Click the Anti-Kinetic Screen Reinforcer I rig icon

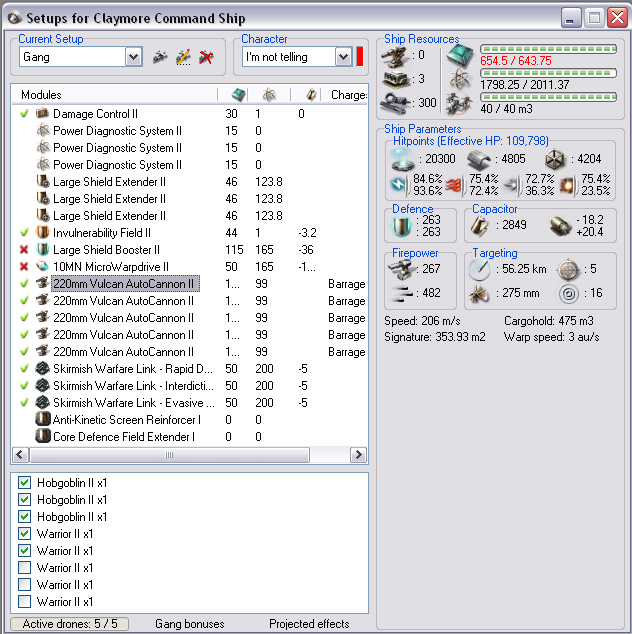click(42, 419)
